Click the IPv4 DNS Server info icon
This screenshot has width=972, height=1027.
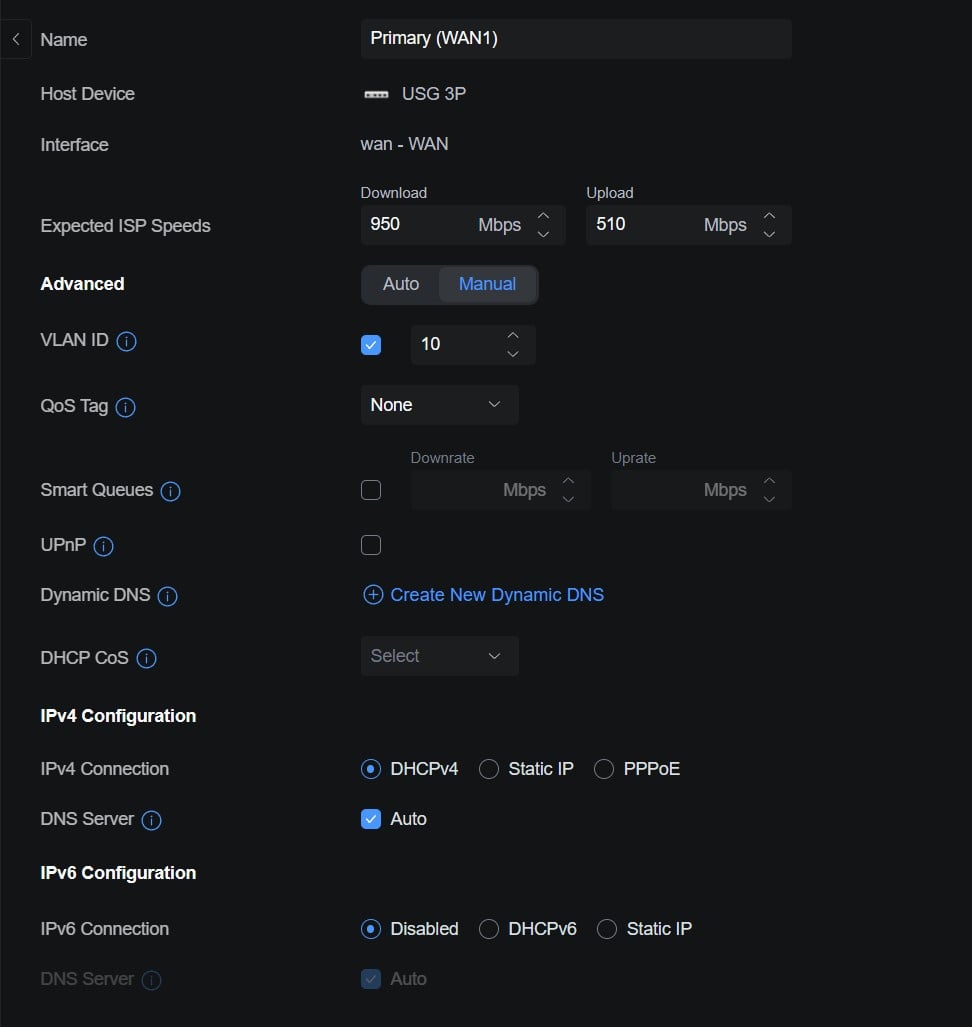pyautogui.click(x=151, y=820)
